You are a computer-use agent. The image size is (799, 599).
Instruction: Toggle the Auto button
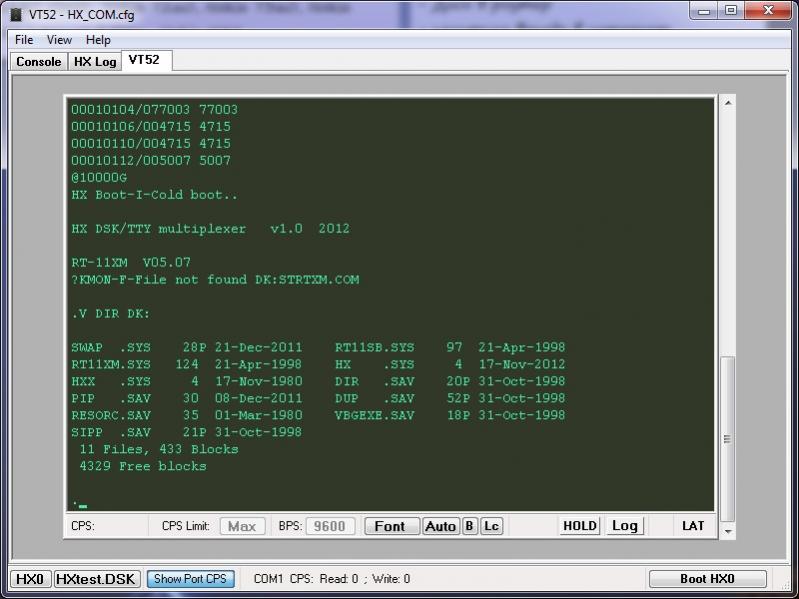point(440,526)
